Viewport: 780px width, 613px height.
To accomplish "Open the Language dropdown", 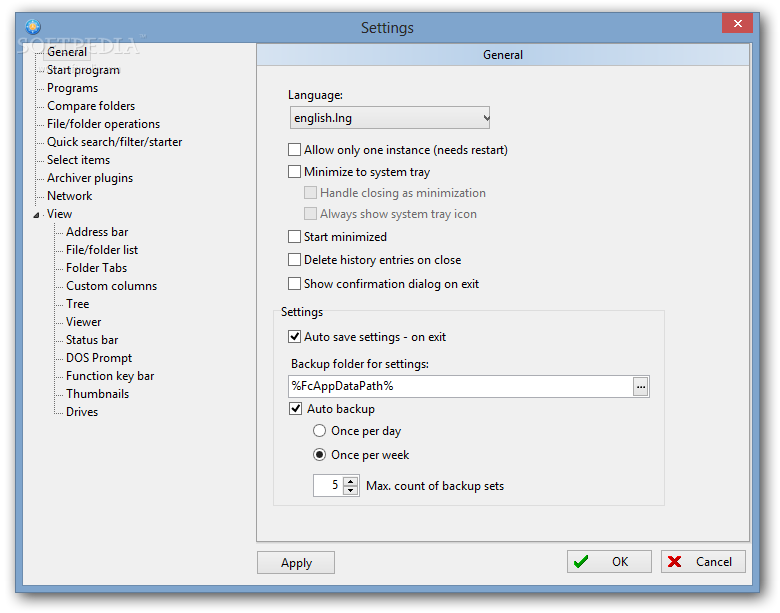I will pos(390,118).
